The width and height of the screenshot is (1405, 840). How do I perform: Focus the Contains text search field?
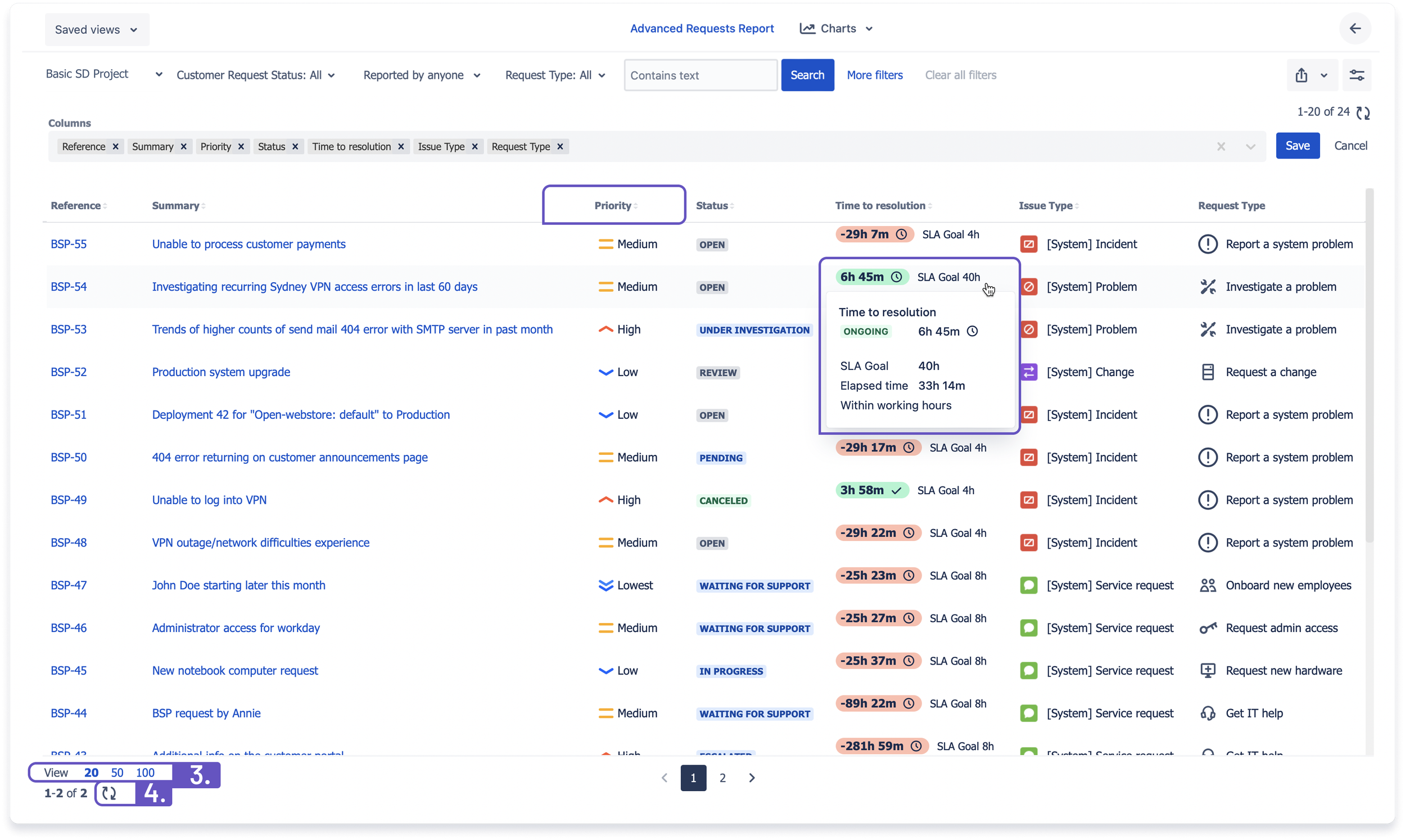(700, 75)
